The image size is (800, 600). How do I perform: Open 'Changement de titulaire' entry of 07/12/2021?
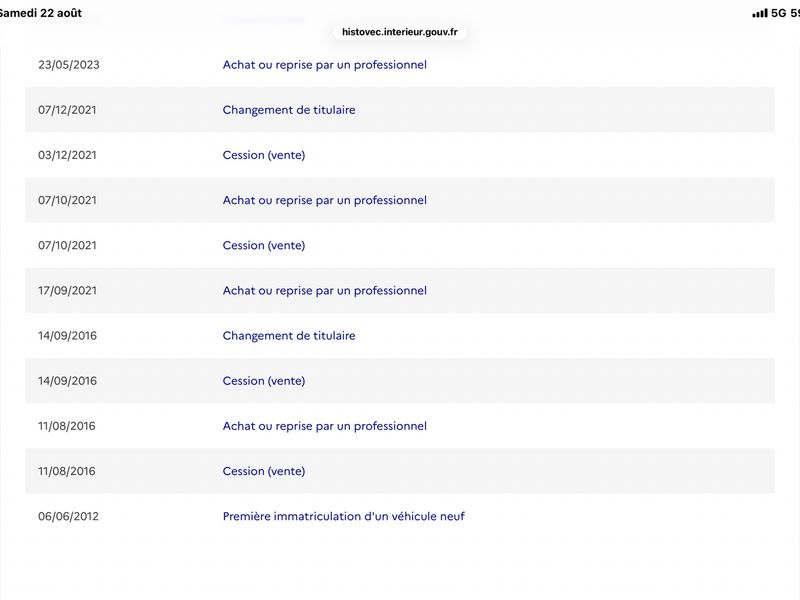pos(289,110)
